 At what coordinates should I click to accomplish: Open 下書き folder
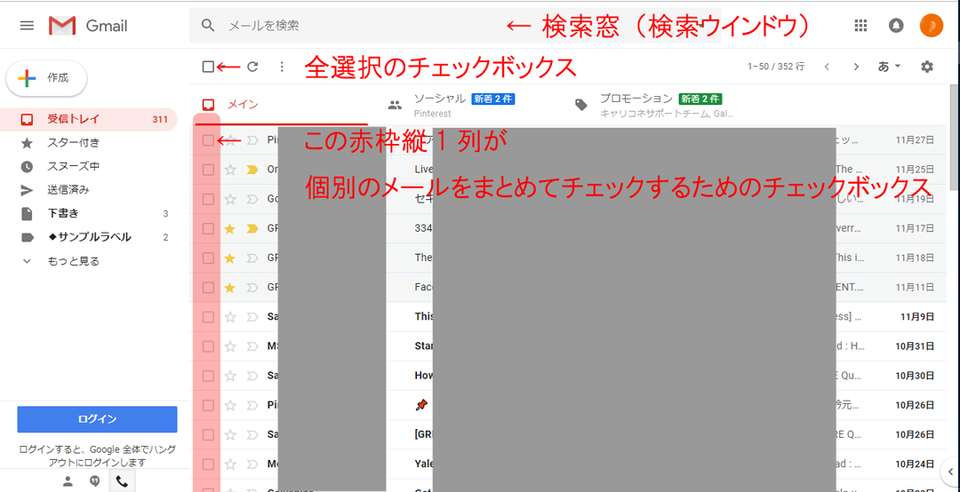(x=89, y=214)
